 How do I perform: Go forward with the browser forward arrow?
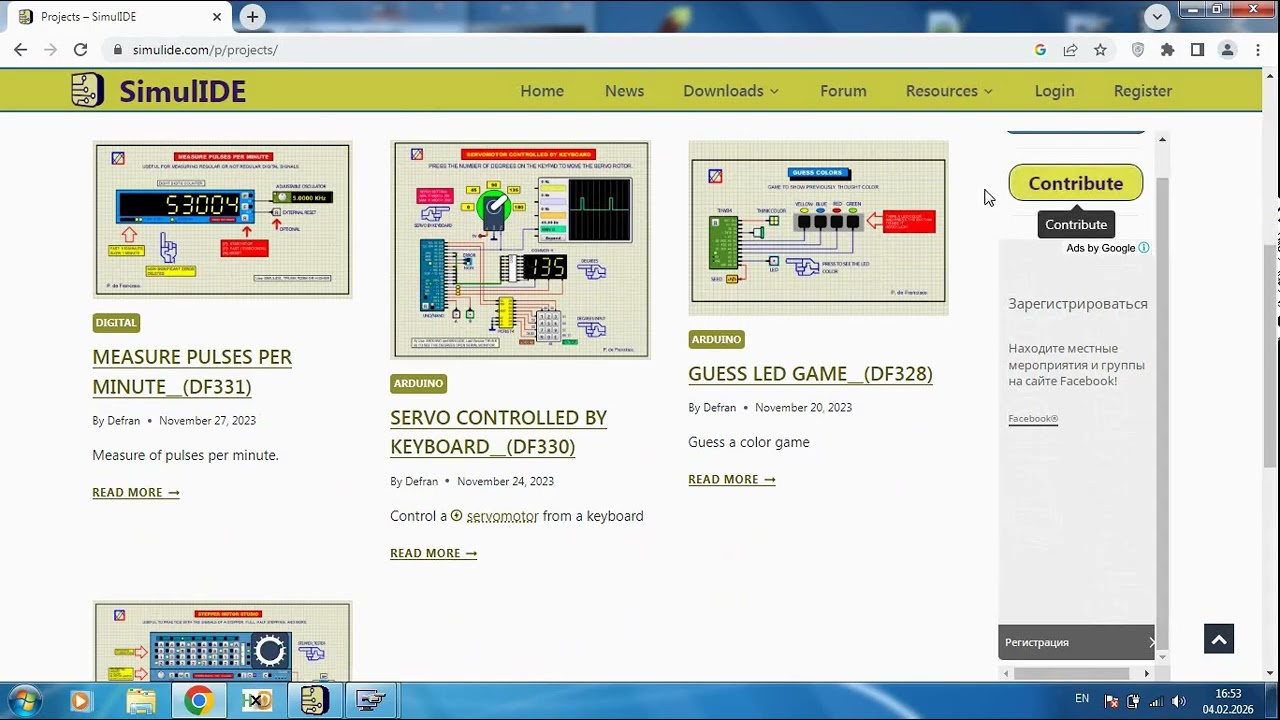pos(50,49)
